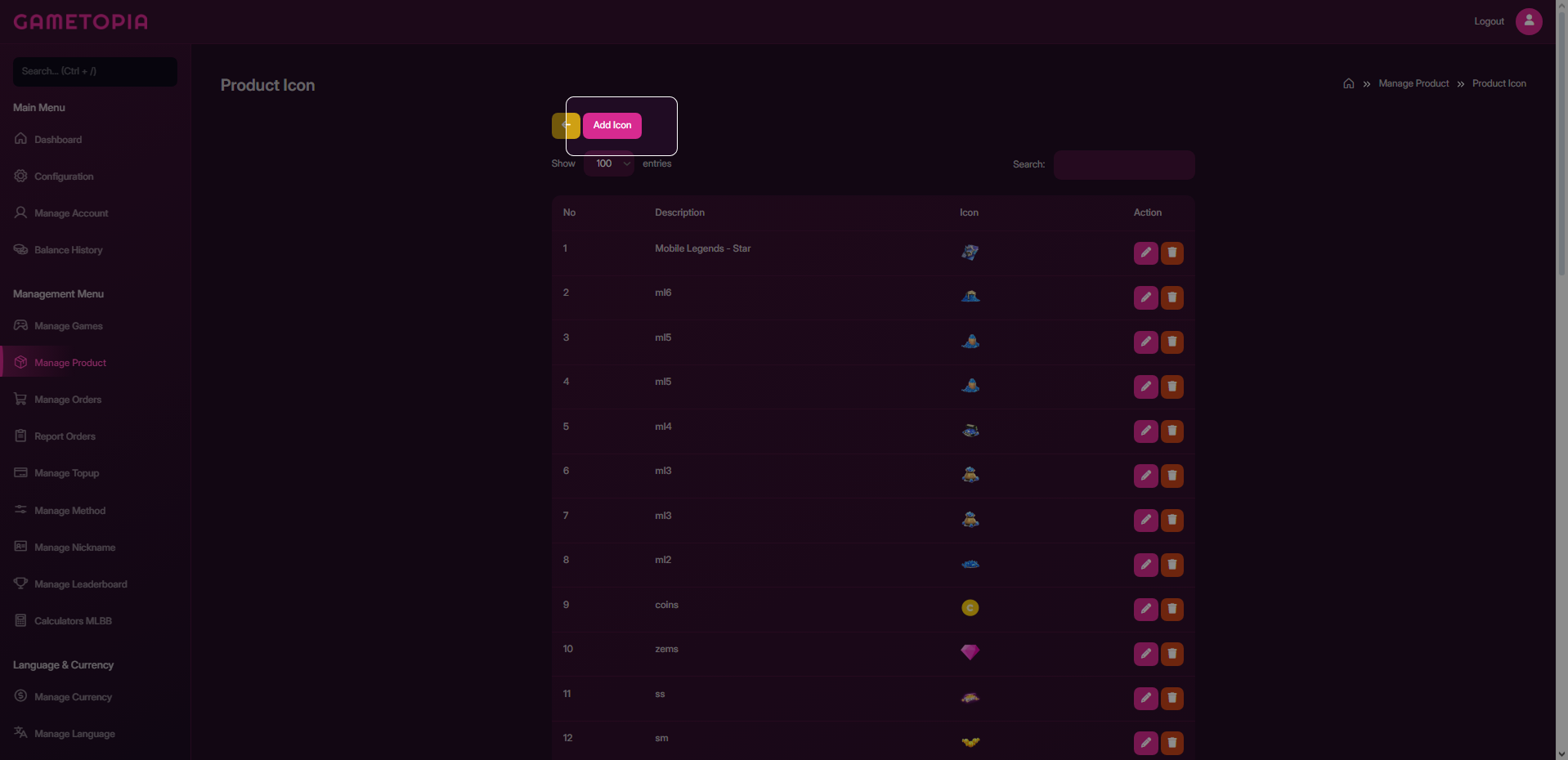Go to Manage Topup
This screenshot has height=760, width=1568.
point(66,473)
